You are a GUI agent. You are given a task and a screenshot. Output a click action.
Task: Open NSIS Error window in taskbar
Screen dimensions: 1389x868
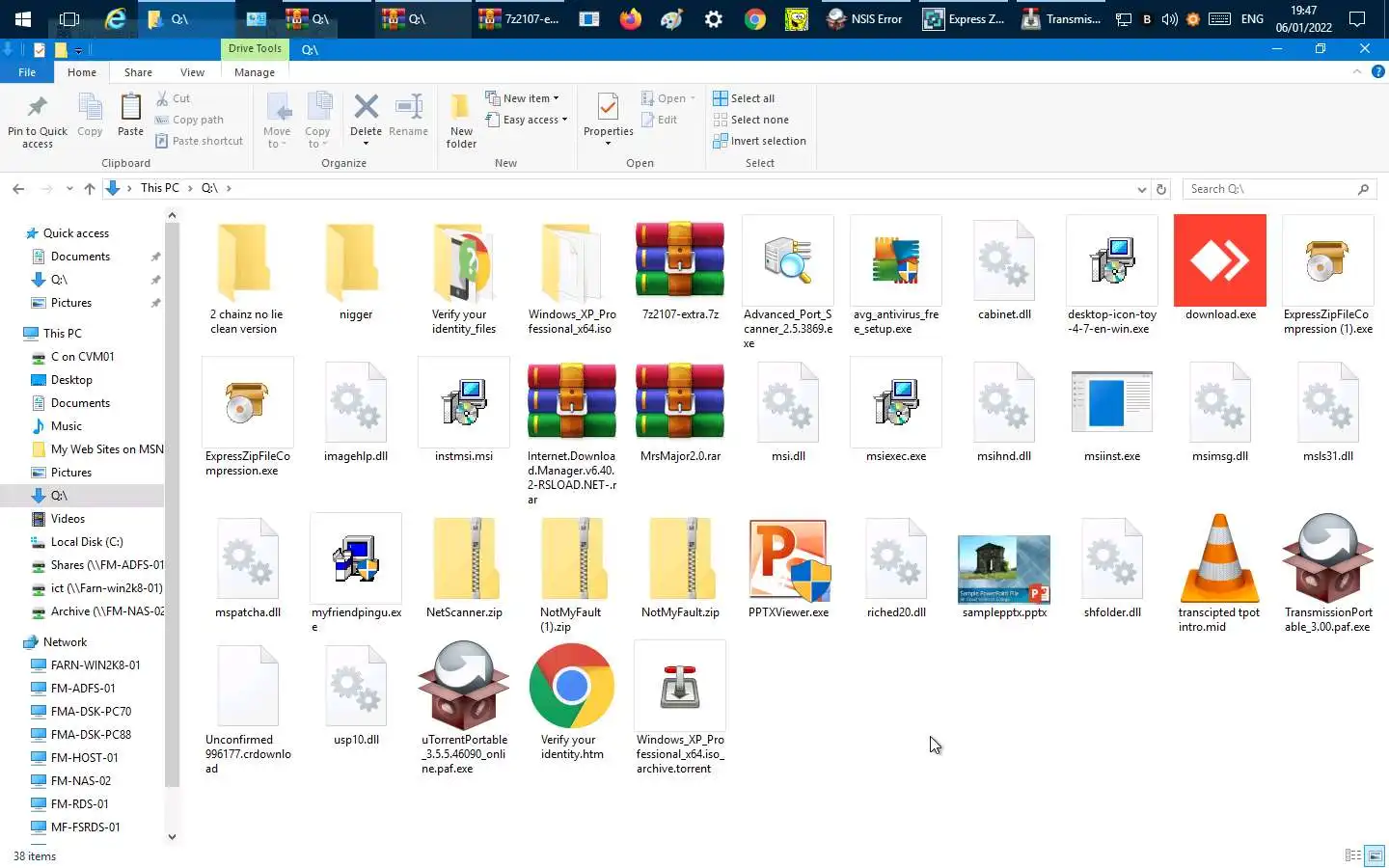click(864, 19)
